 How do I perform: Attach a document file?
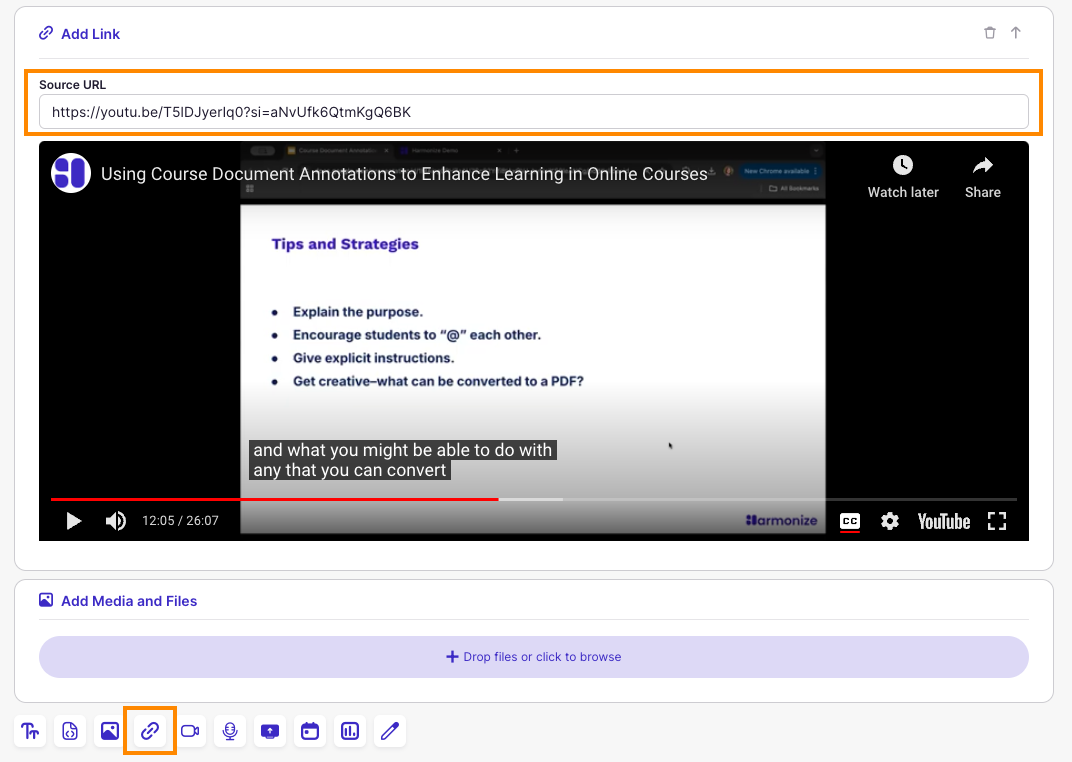click(70, 731)
